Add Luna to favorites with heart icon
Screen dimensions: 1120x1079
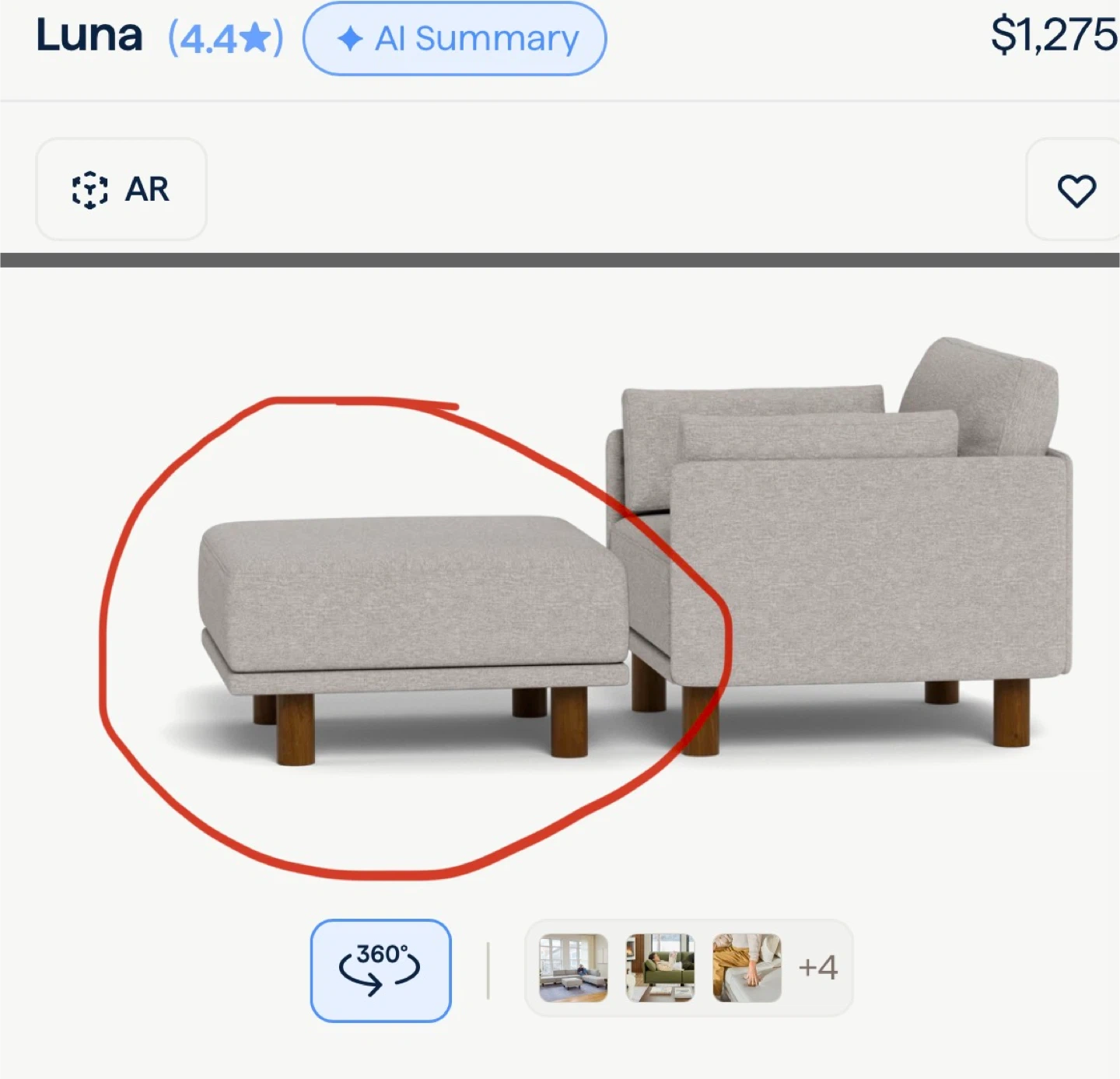[1076, 190]
